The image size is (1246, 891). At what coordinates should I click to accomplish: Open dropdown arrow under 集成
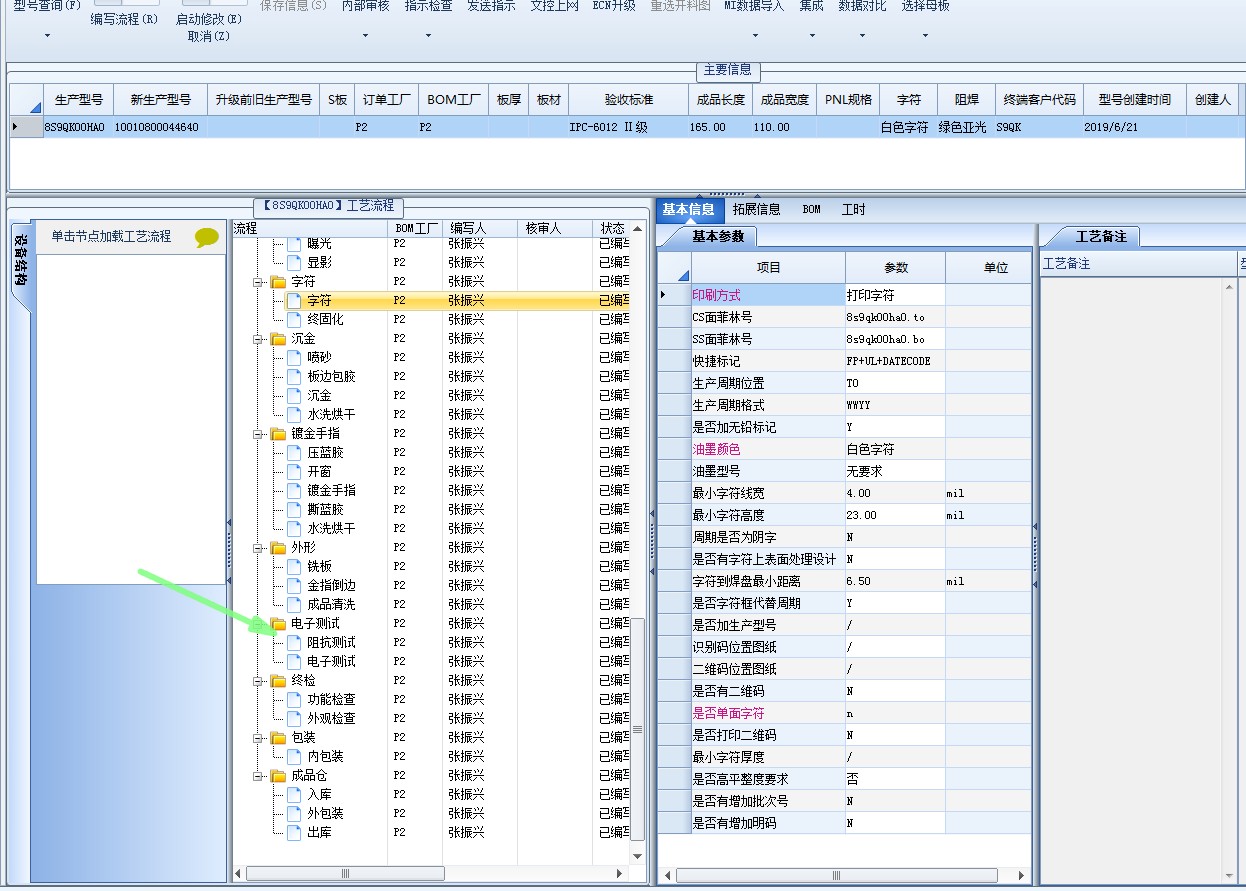(811, 37)
